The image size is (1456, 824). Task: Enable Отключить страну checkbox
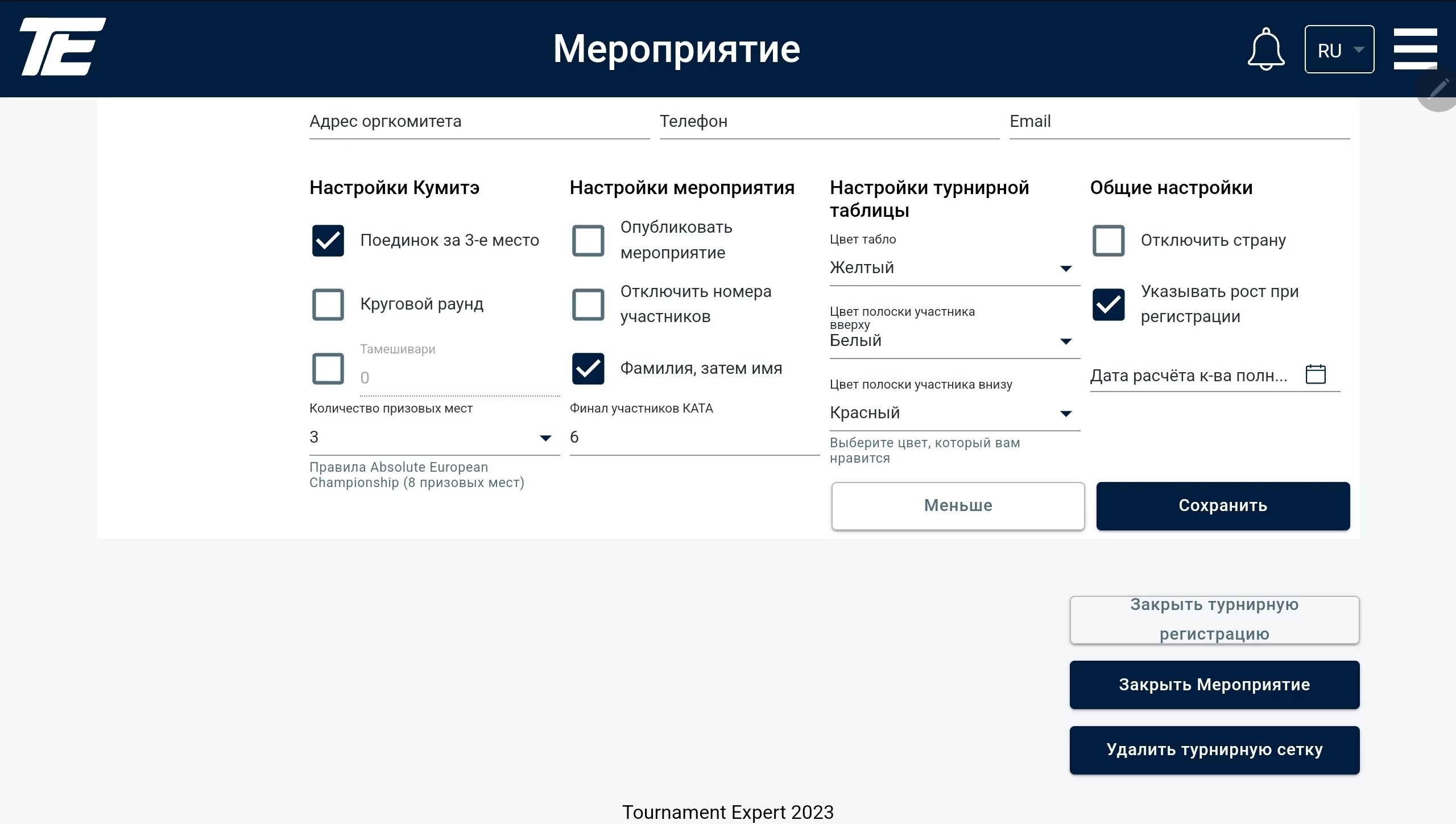1108,240
